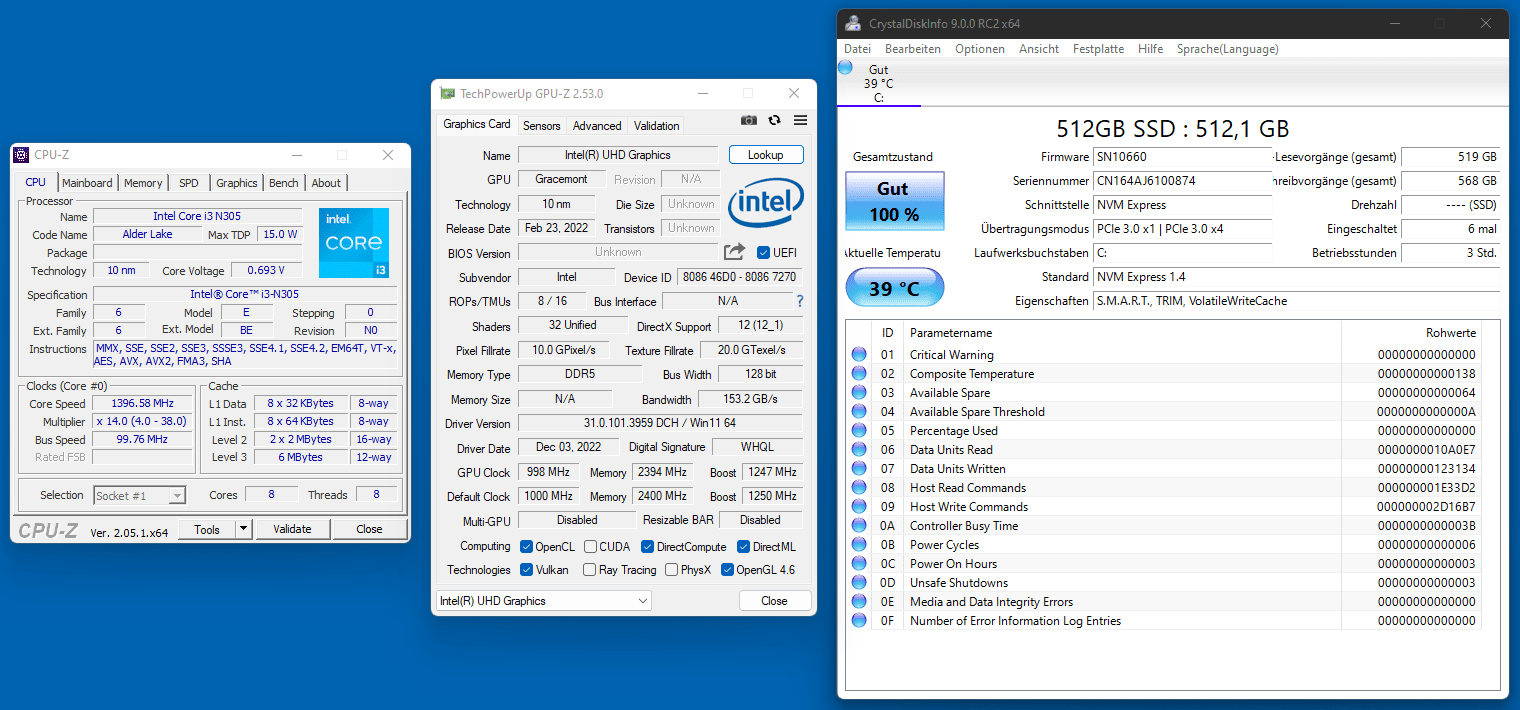1520x710 pixels.
Task: Click the 39 °C temperature button
Action: point(894,288)
